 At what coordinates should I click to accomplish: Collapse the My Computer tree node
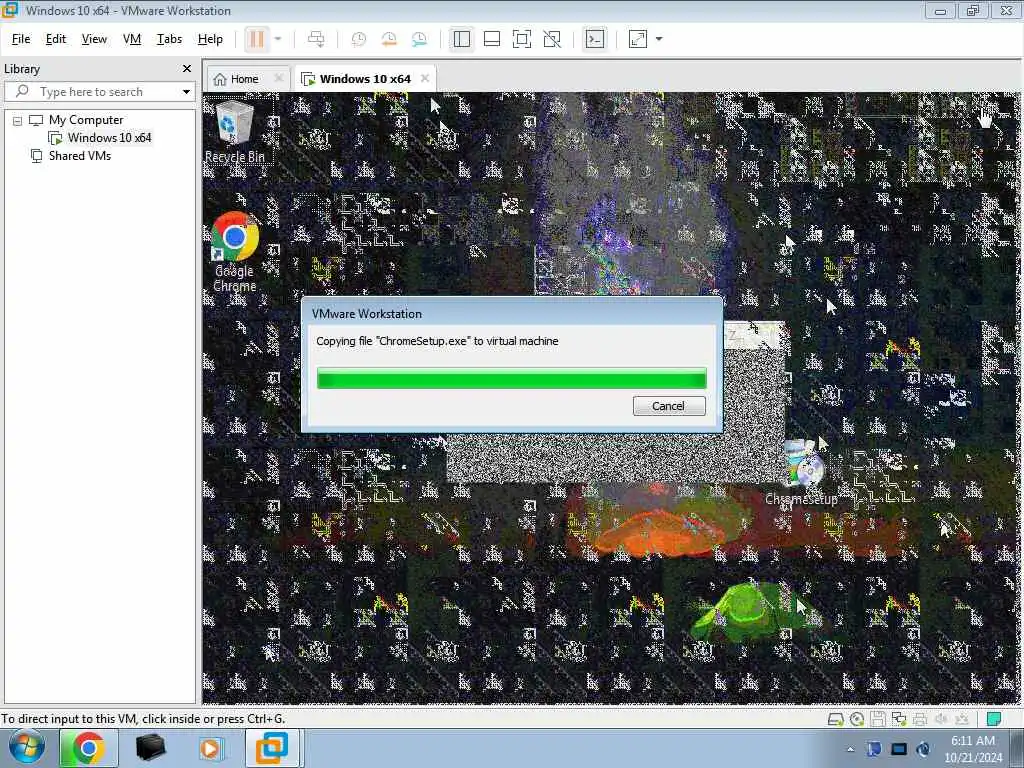click(18, 120)
